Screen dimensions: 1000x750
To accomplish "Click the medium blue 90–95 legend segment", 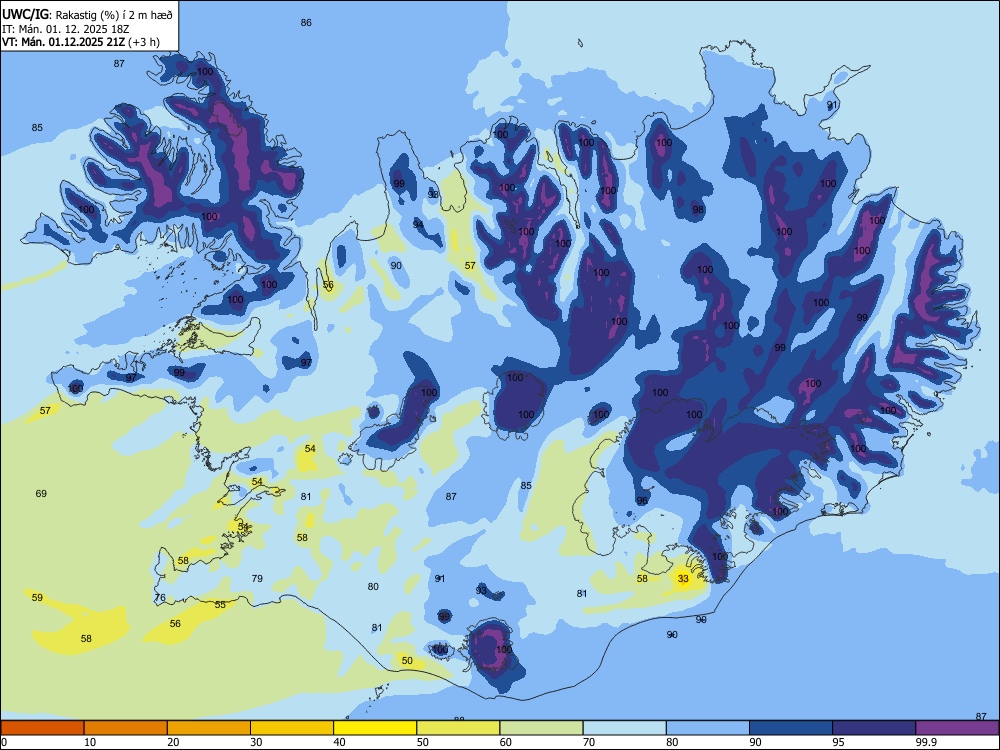I will coord(791,728).
